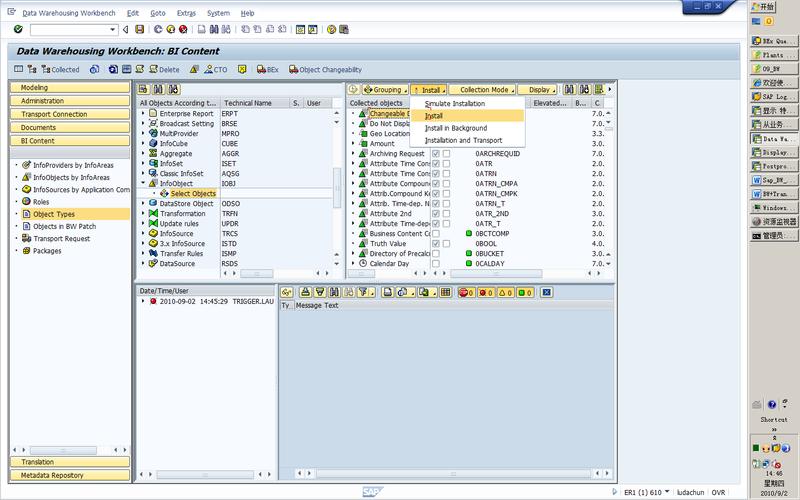The height and width of the screenshot is (500, 800).
Task: Collapse the InfoObject node in object tree
Action: [143, 183]
